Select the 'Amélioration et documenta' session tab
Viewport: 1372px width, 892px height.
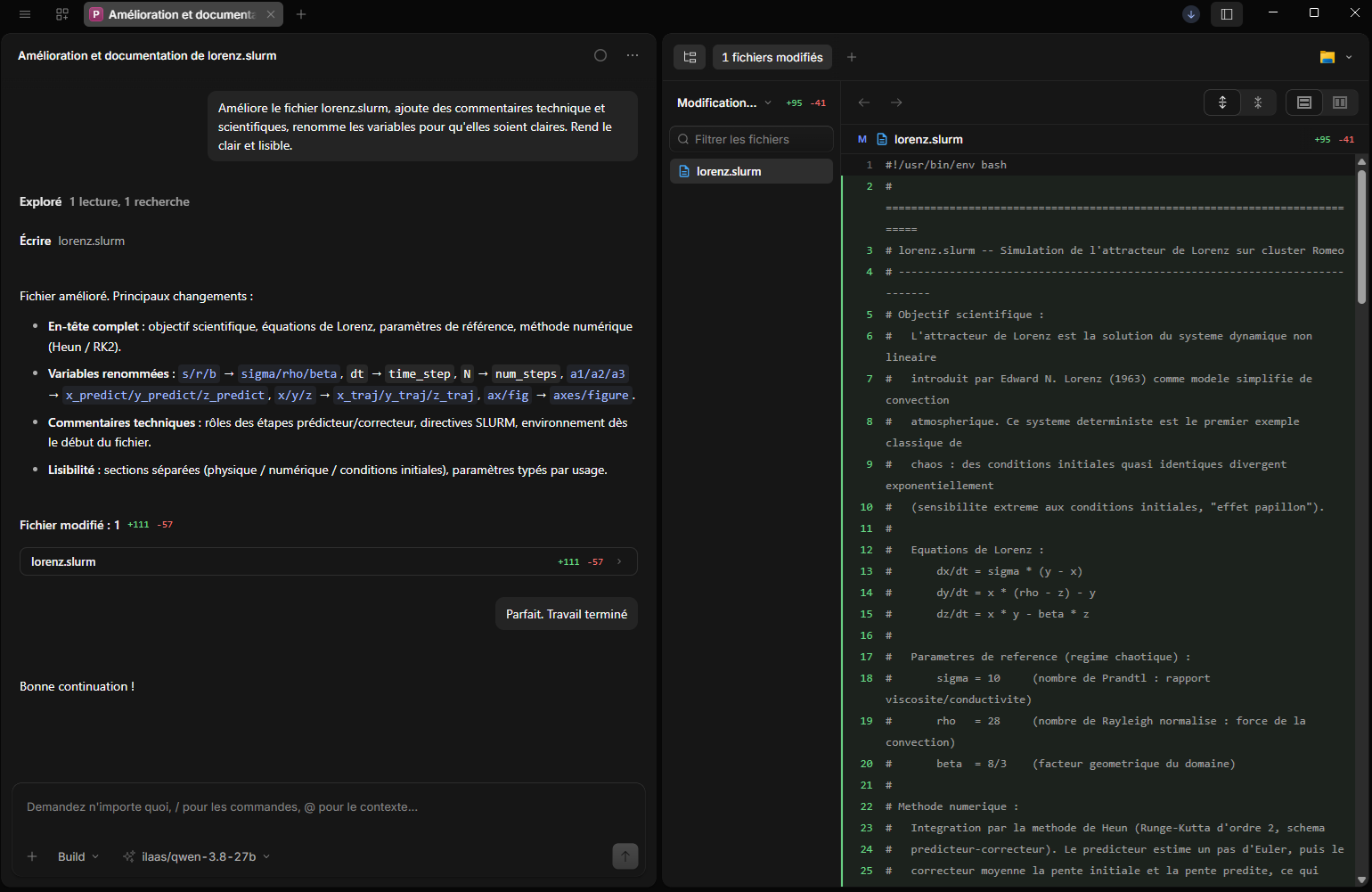click(x=184, y=14)
